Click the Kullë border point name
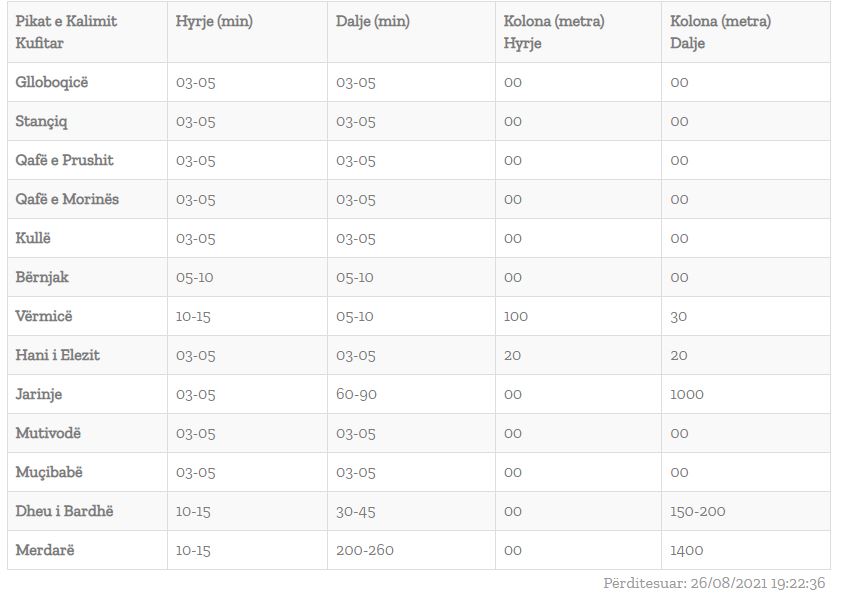The image size is (842, 596). click(33, 238)
